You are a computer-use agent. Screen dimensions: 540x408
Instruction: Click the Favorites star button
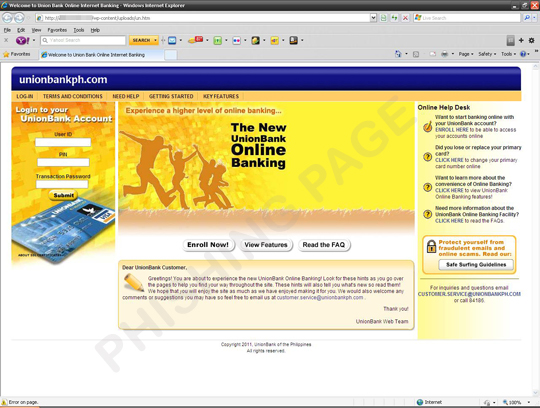click(x=17, y=54)
